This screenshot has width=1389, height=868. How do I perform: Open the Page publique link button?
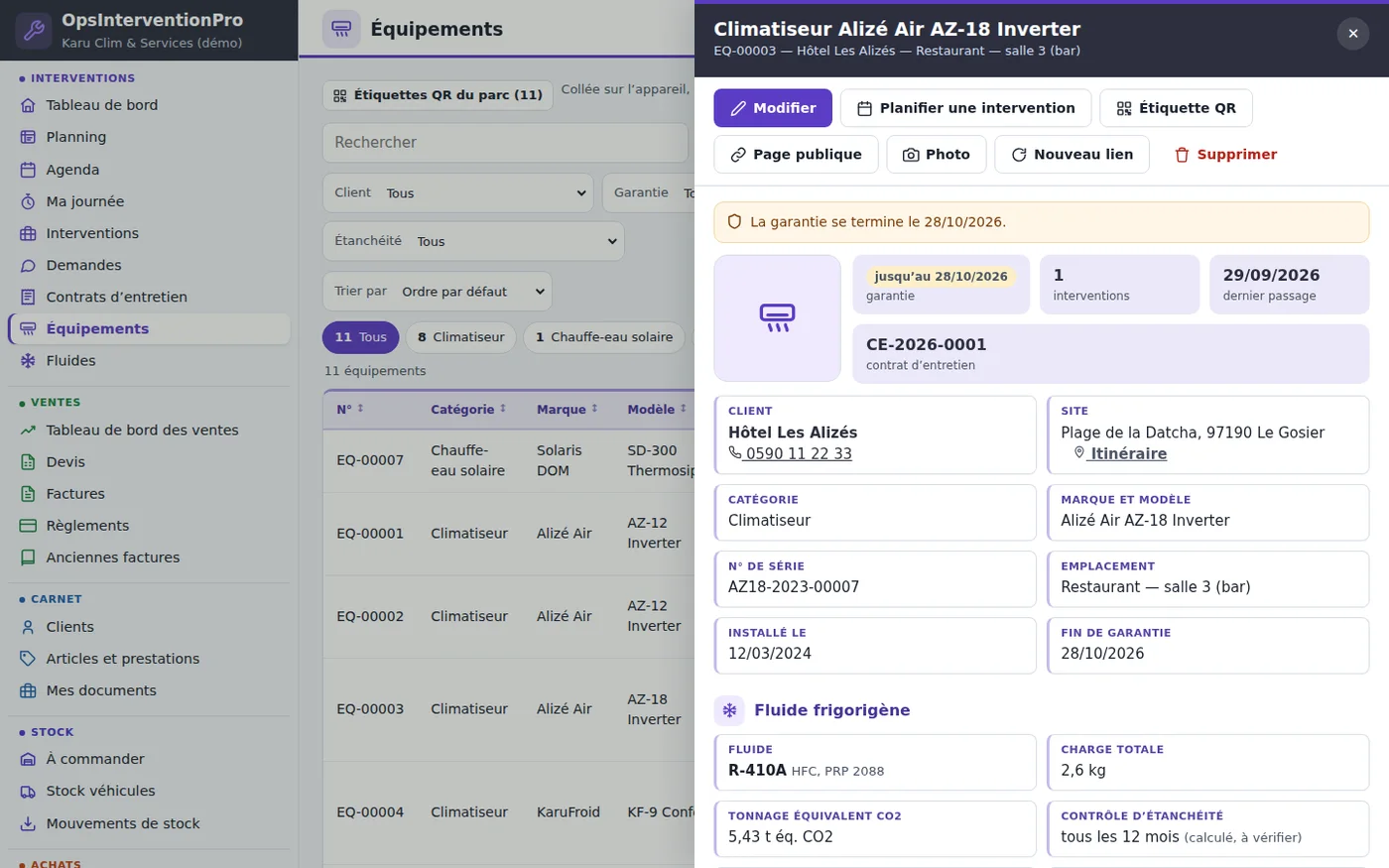796,155
